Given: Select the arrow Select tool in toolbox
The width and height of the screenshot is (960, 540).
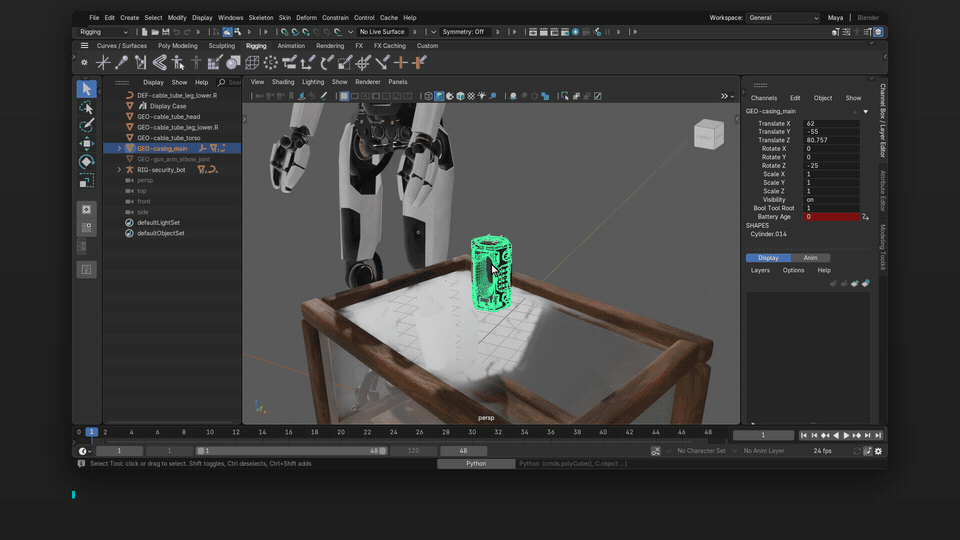Looking at the screenshot, I should 86,89.
